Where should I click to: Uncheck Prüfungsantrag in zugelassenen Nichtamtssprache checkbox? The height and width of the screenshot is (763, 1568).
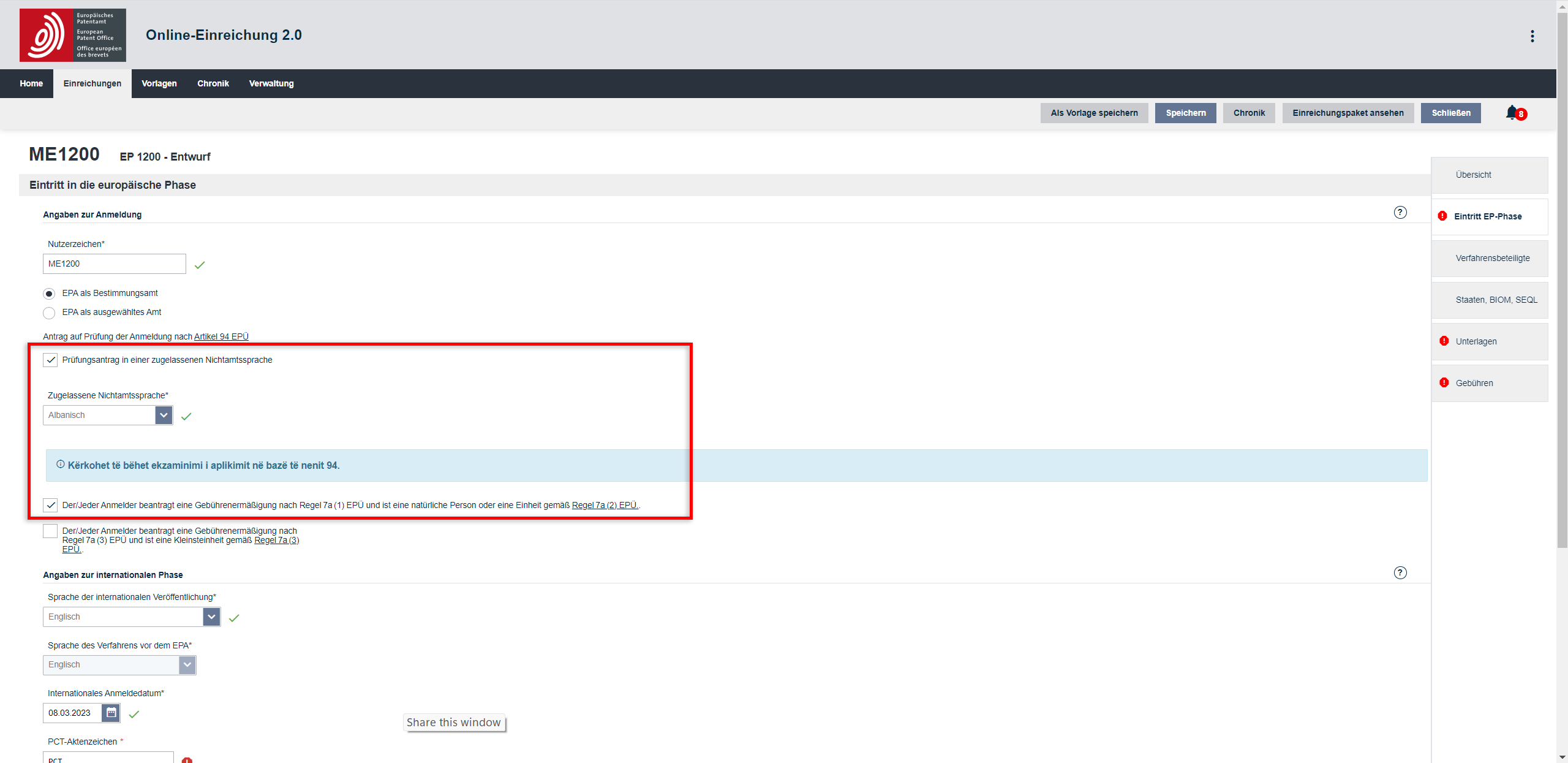(50, 360)
